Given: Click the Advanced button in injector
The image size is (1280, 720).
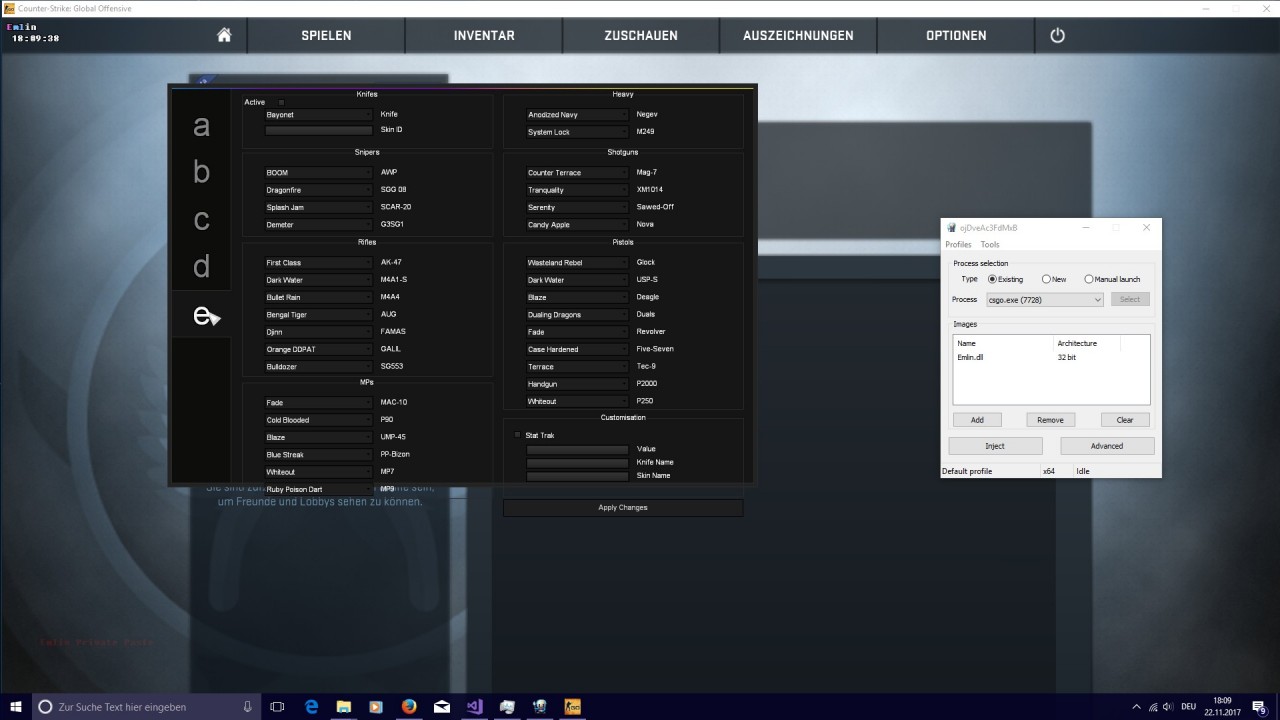Looking at the screenshot, I should [1107, 446].
